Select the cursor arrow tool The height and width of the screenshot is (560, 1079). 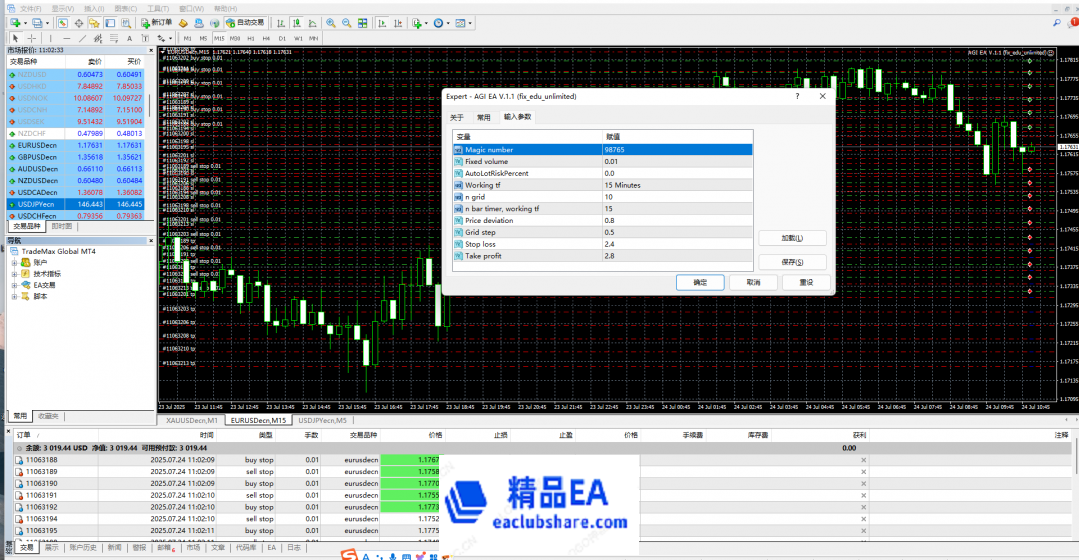pos(15,39)
